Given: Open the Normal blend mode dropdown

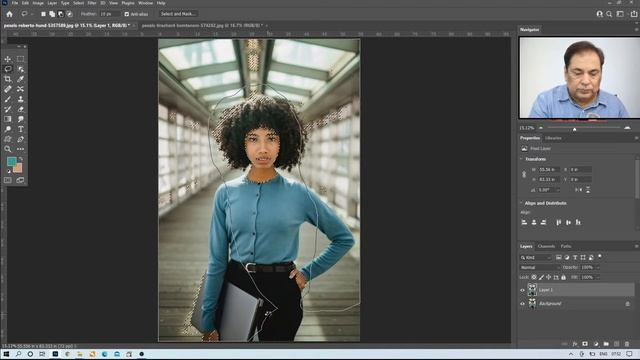Looking at the screenshot, I should click(x=540, y=267).
